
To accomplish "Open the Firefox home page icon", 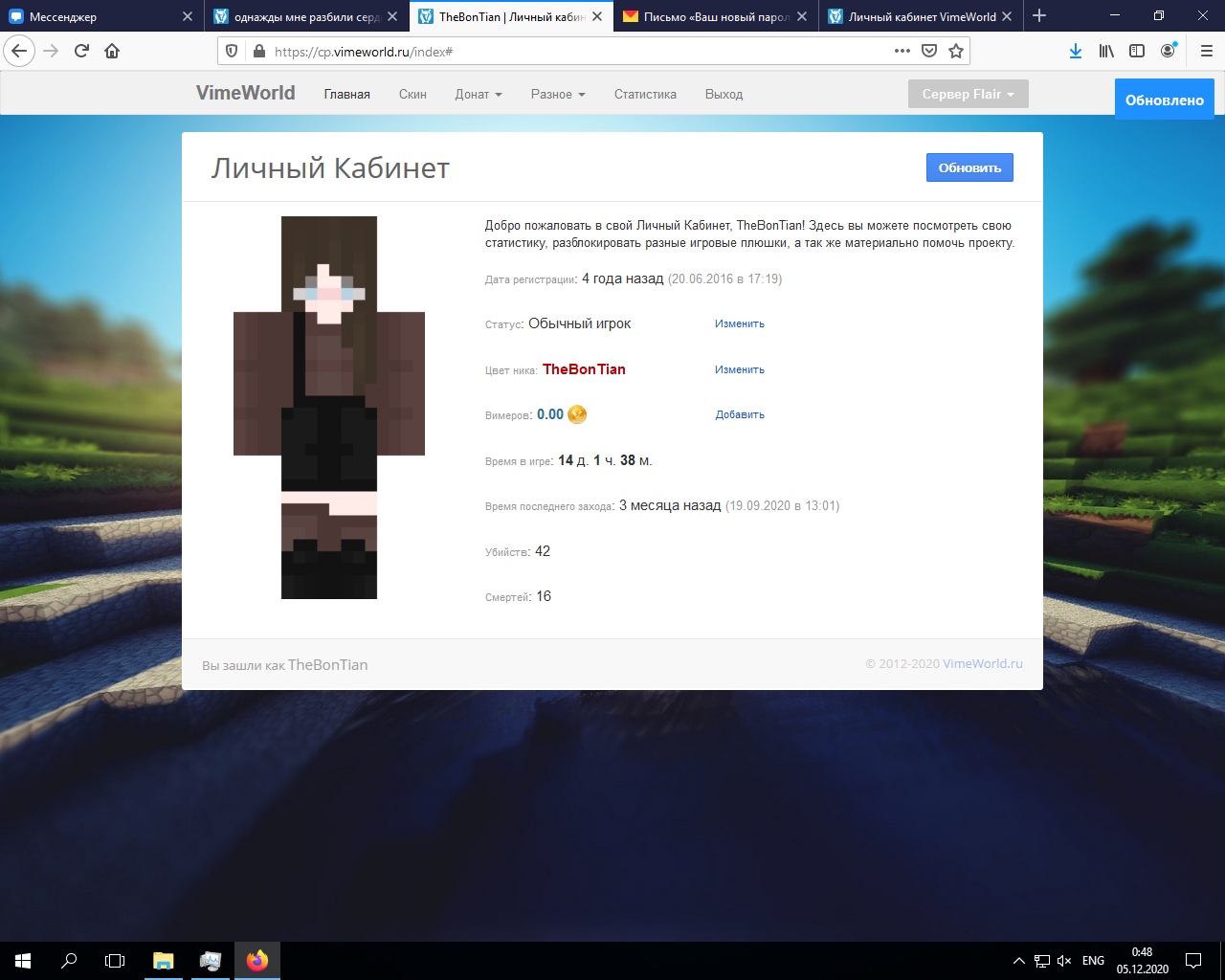I will pyautogui.click(x=112, y=51).
